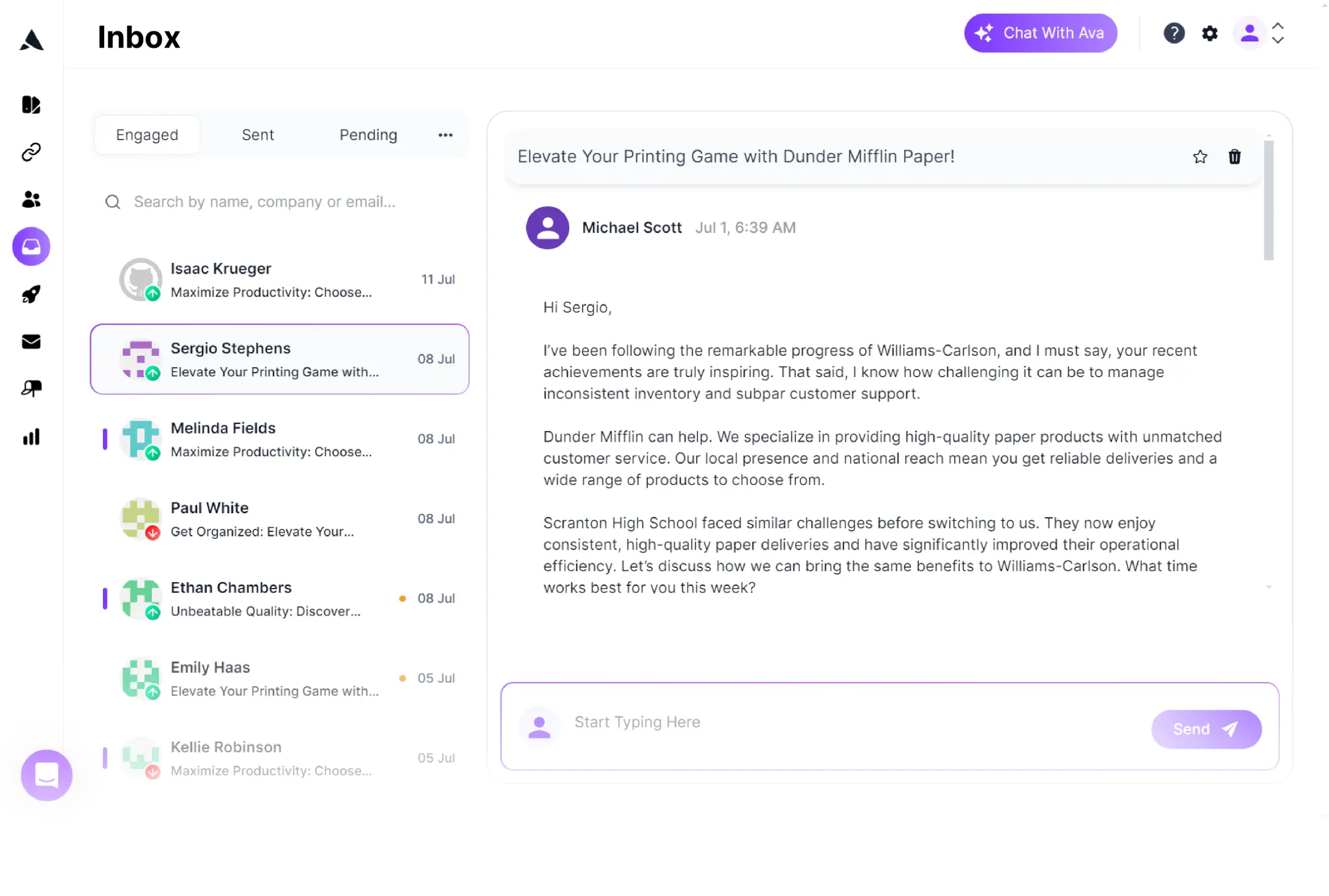This screenshot has width=1329, height=896.
Task: Expand the account switcher chevrons
Action: pos(1278,33)
